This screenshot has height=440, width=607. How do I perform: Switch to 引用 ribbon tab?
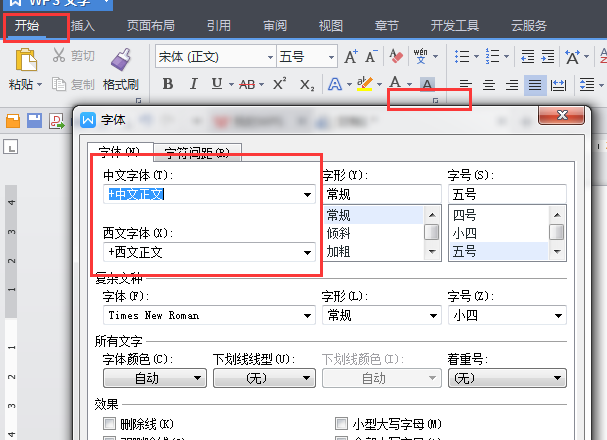coord(219,26)
